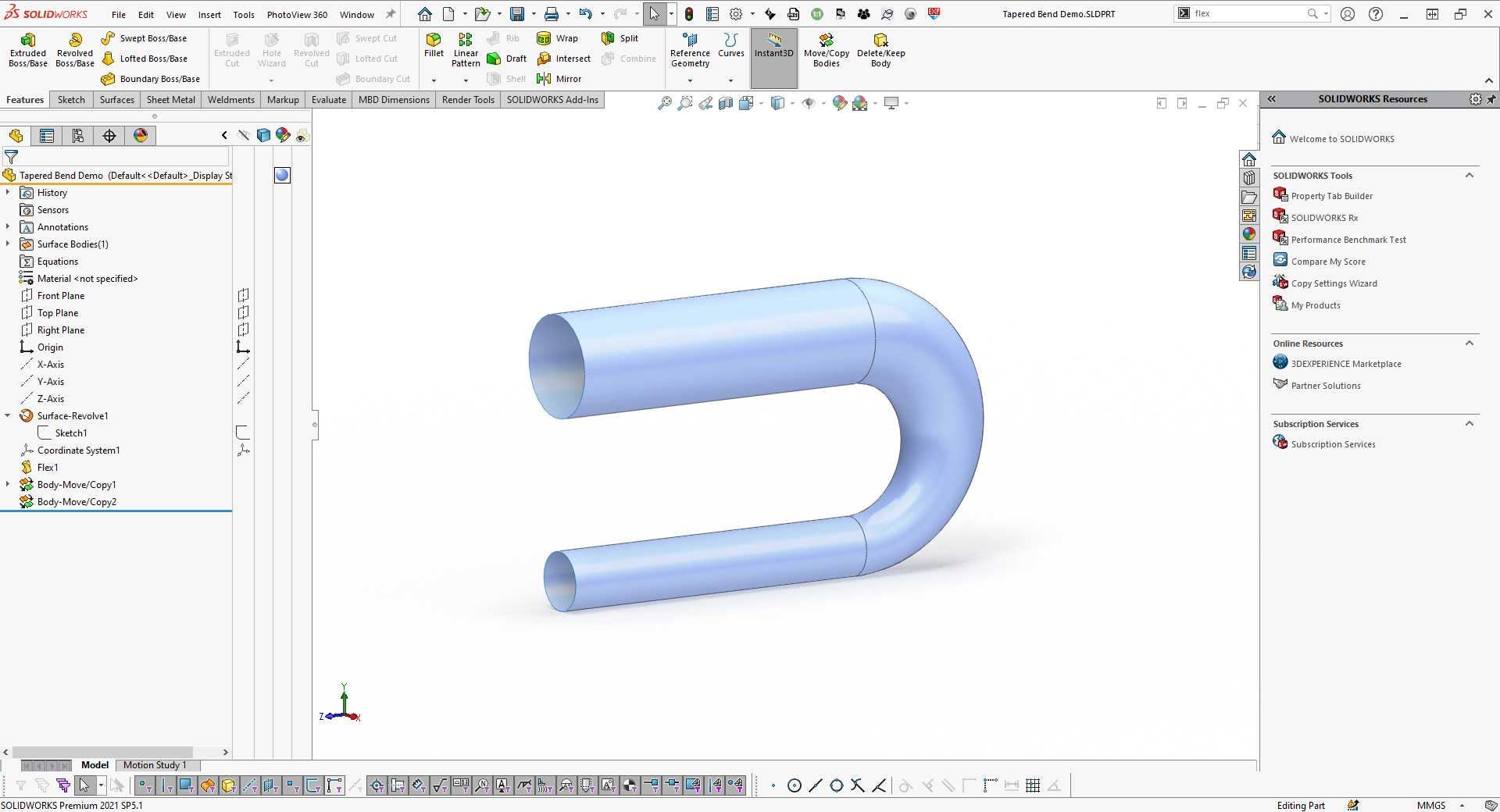1500x812 pixels.
Task: Open 3DEXPERIENCE Marketplace link
Action: click(x=1346, y=364)
